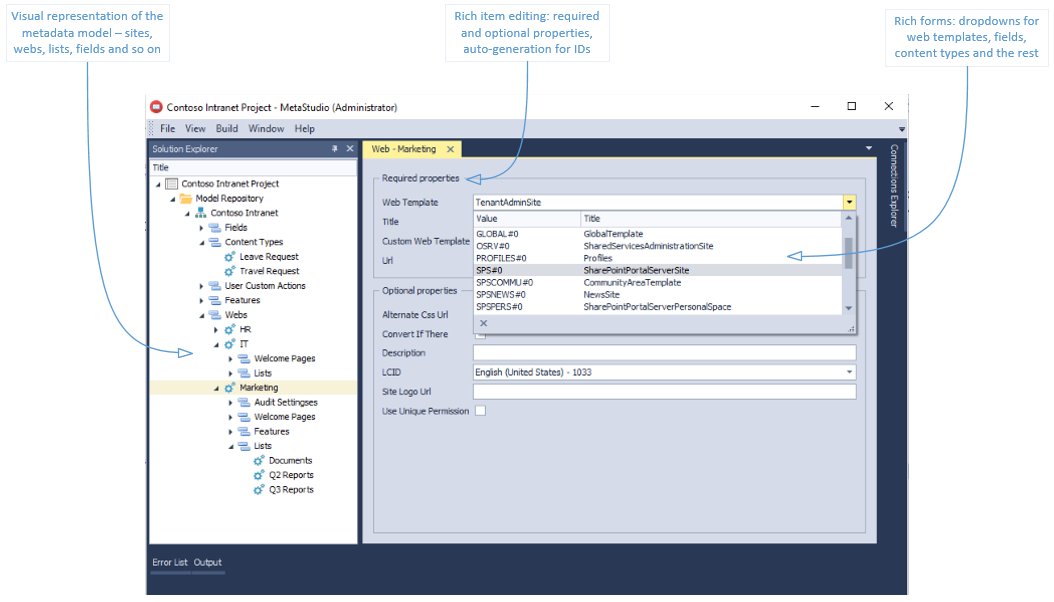Select SPS#0 SharePointPortalServerSite from the list

[x=600, y=269]
